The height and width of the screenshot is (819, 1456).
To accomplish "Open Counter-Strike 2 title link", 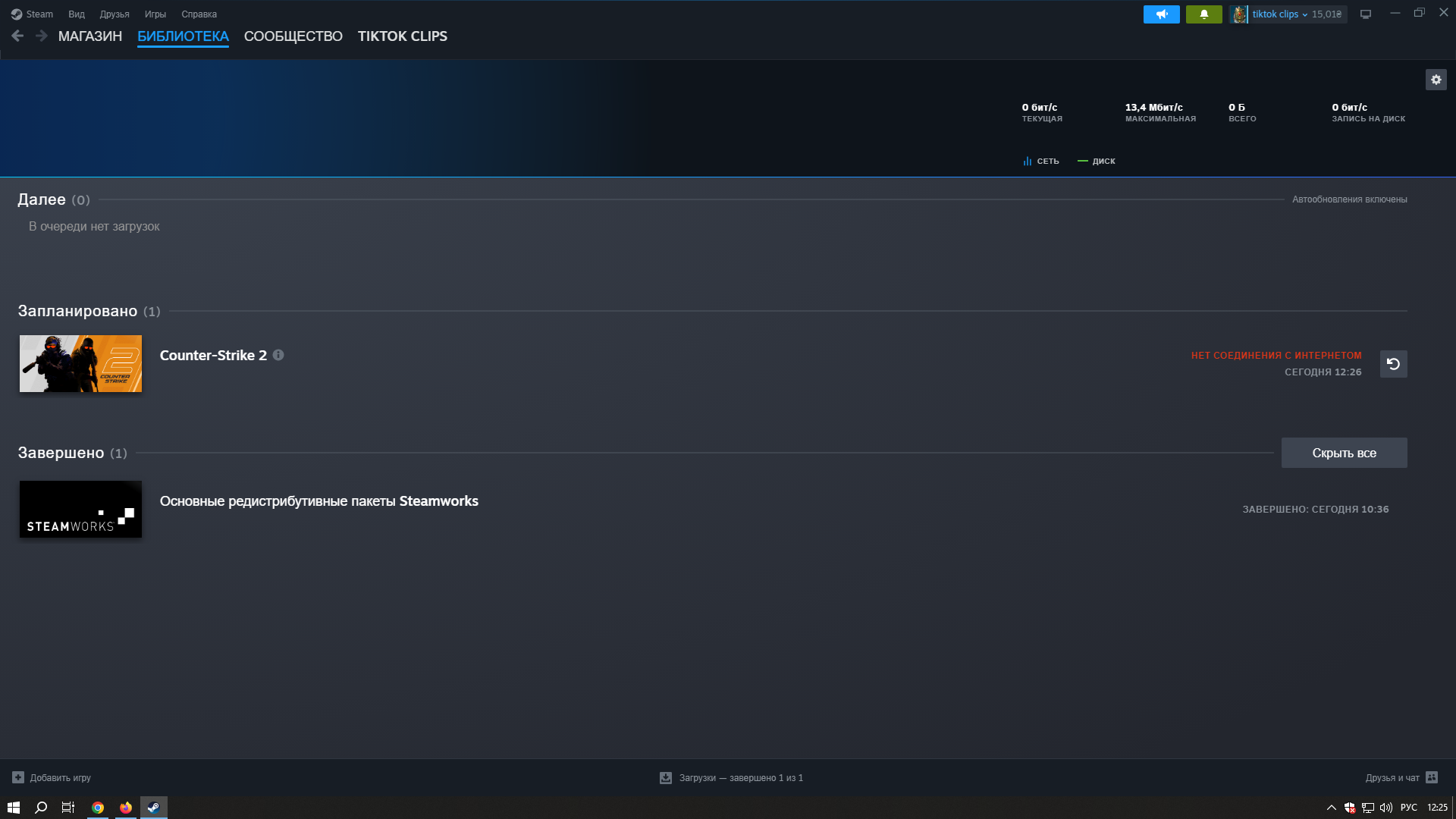I will click(213, 356).
